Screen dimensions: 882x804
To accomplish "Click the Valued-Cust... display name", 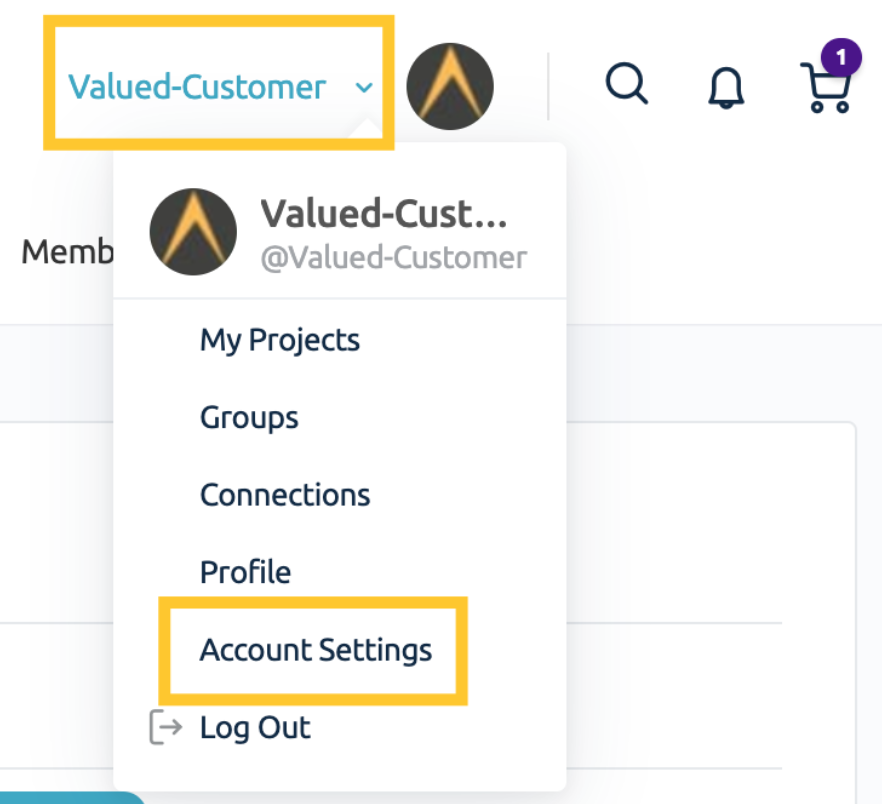I will [x=384, y=214].
